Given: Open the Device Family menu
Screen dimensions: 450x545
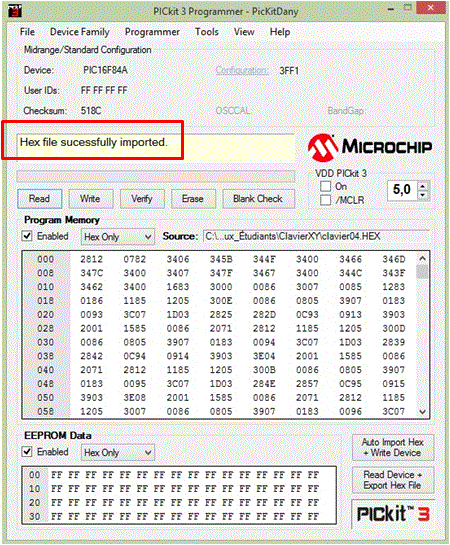Looking at the screenshot, I should point(80,32).
